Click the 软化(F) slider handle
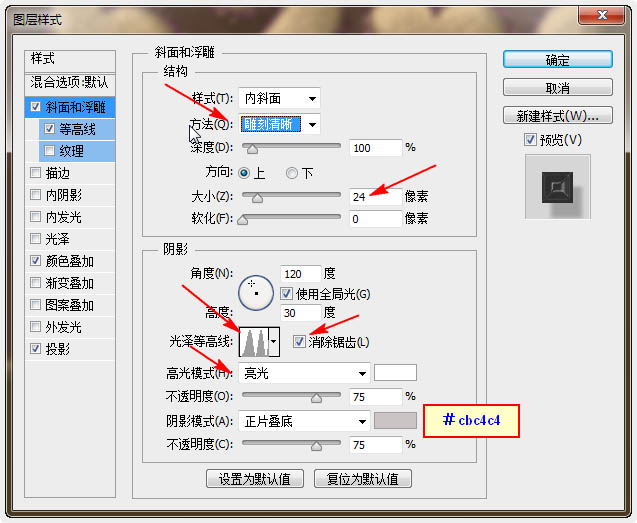The image size is (637, 523). 243,220
